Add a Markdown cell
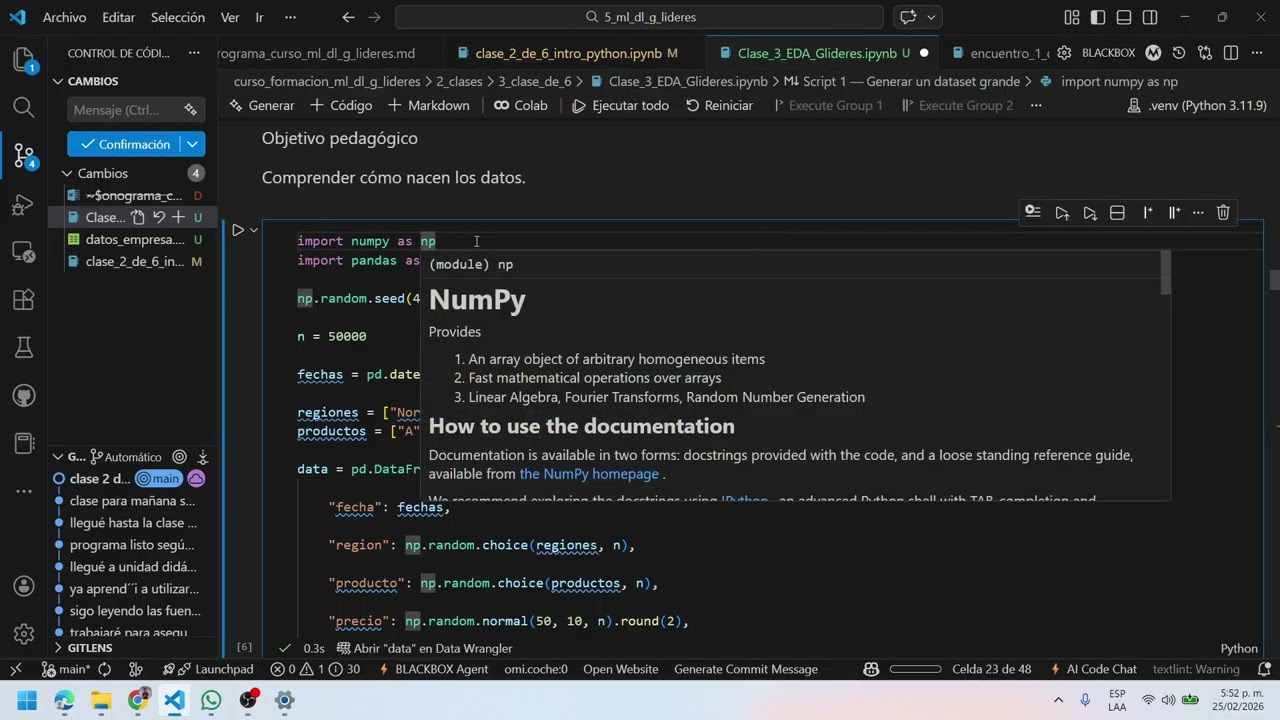This screenshot has height=720, width=1280. 428,105
